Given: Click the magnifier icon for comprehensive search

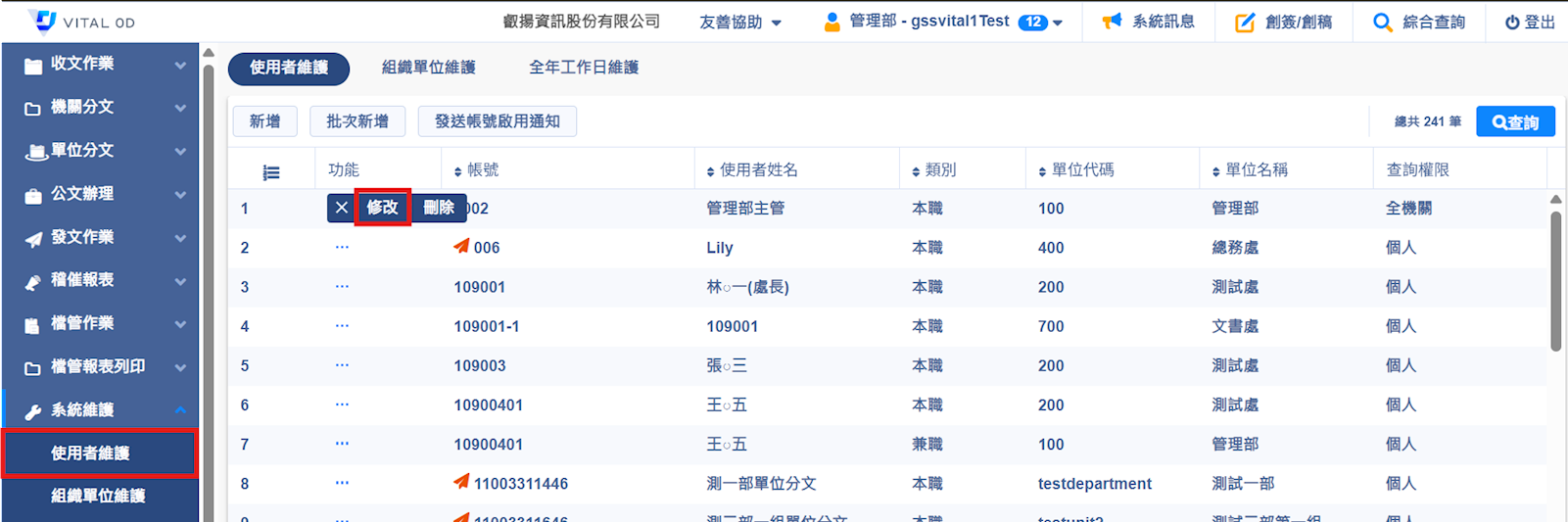Looking at the screenshot, I should point(1382,23).
